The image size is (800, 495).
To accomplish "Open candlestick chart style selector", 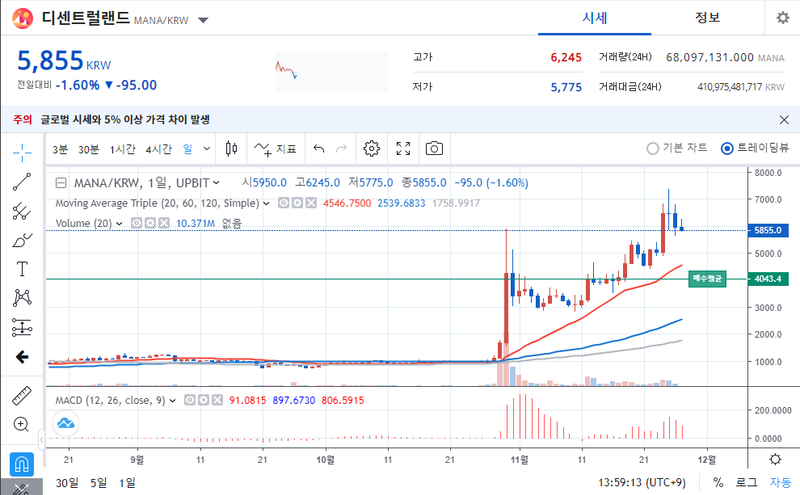I will click(x=231, y=148).
